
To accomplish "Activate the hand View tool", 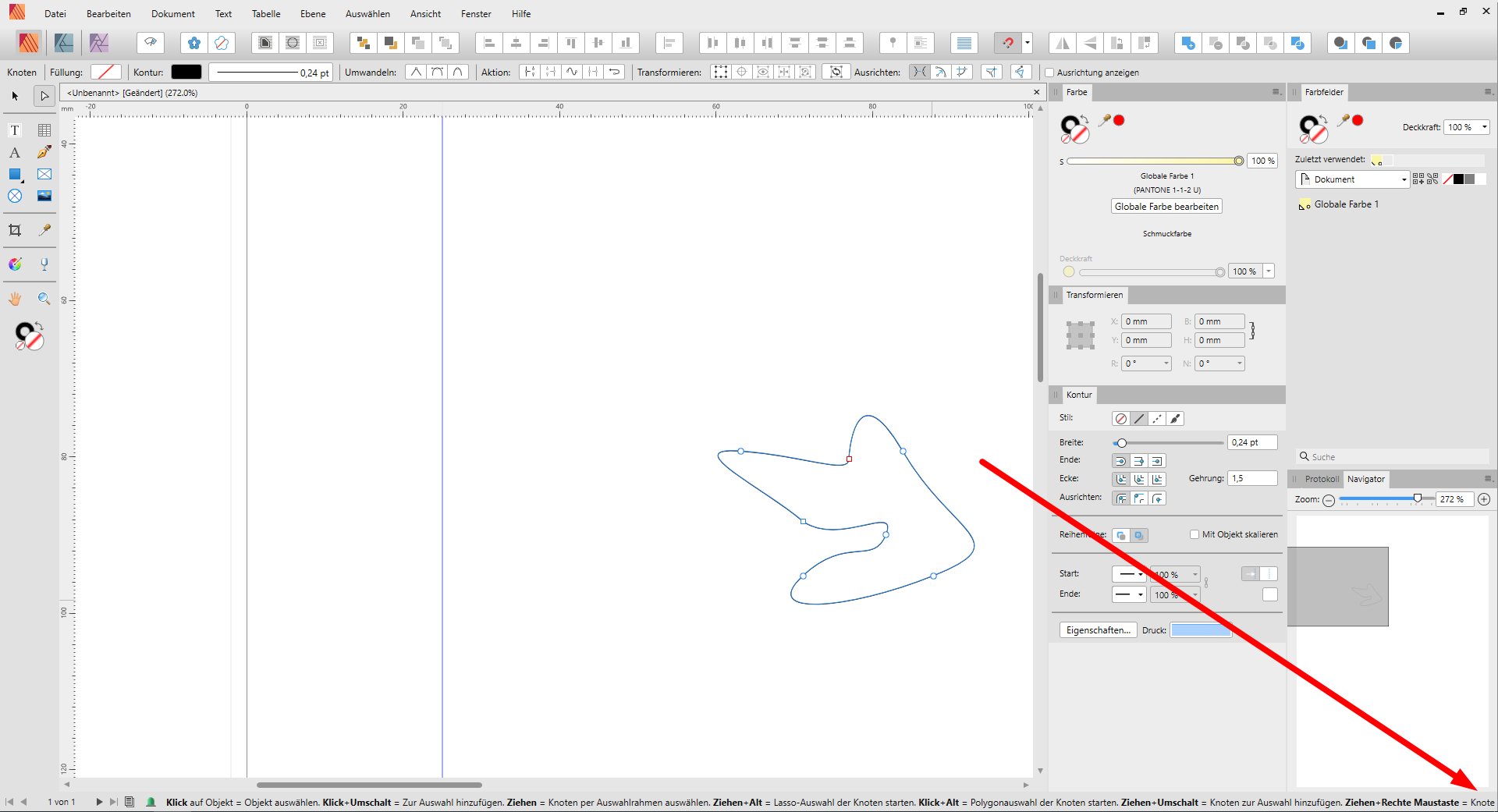I will point(15,299).
